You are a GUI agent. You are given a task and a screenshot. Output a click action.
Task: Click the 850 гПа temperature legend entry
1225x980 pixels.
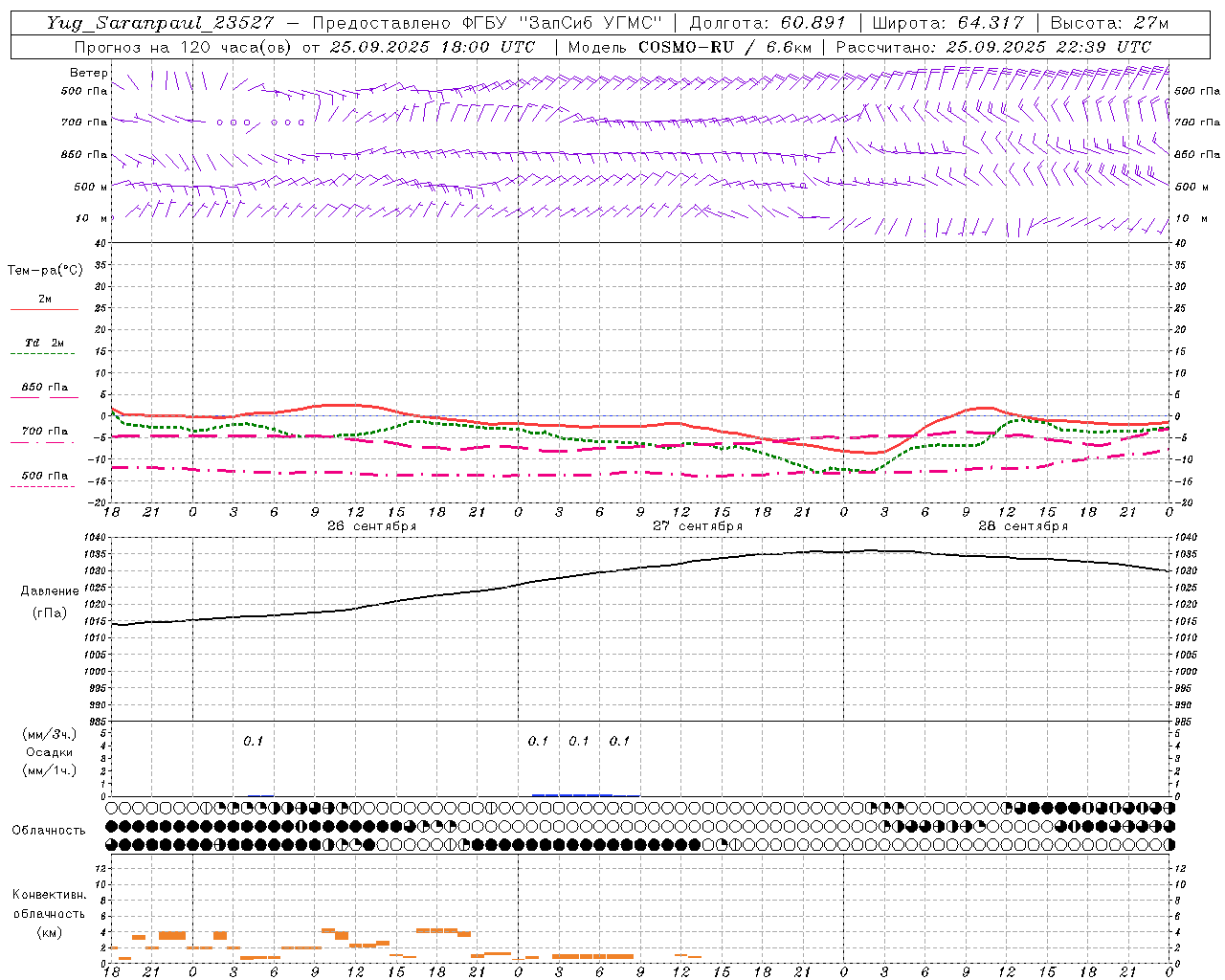pos(45,388)
